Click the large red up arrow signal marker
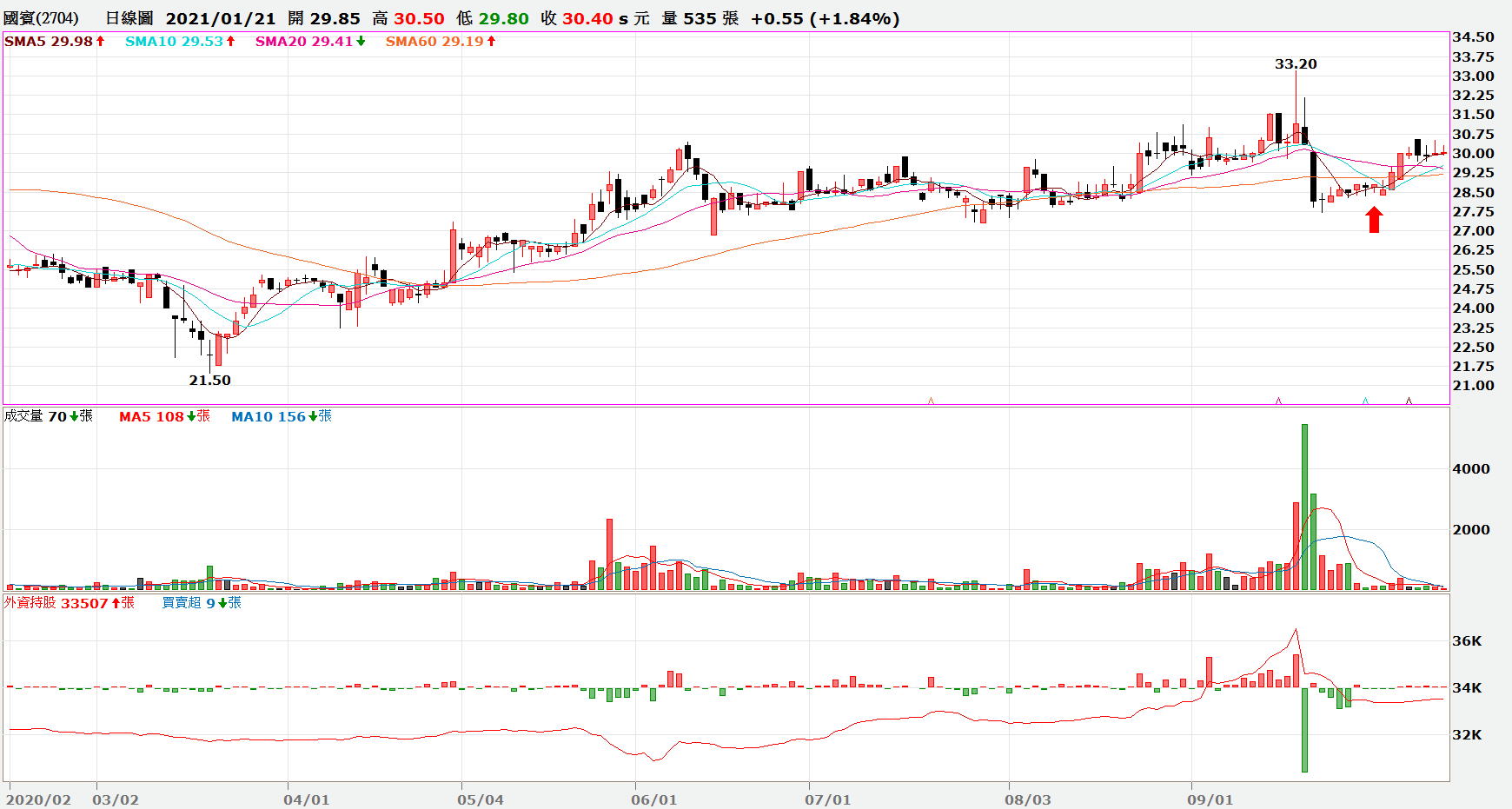1512x809 pixels. (1374, 220)
